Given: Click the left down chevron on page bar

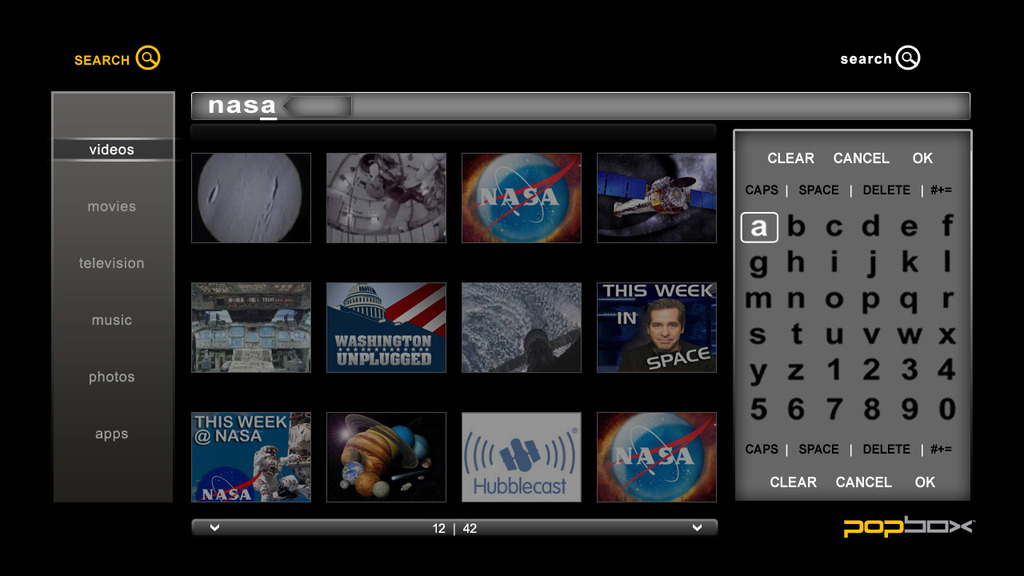Looking at the screenshot, I should pos(214,528).
